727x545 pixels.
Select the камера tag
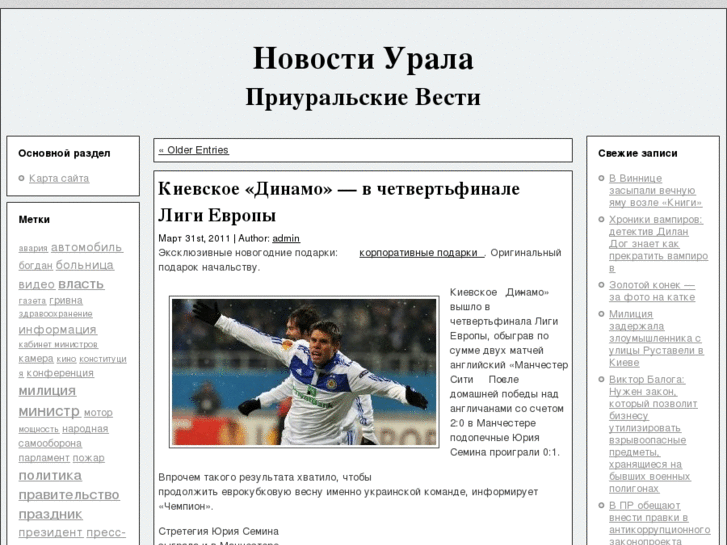[x=36, y=359]
